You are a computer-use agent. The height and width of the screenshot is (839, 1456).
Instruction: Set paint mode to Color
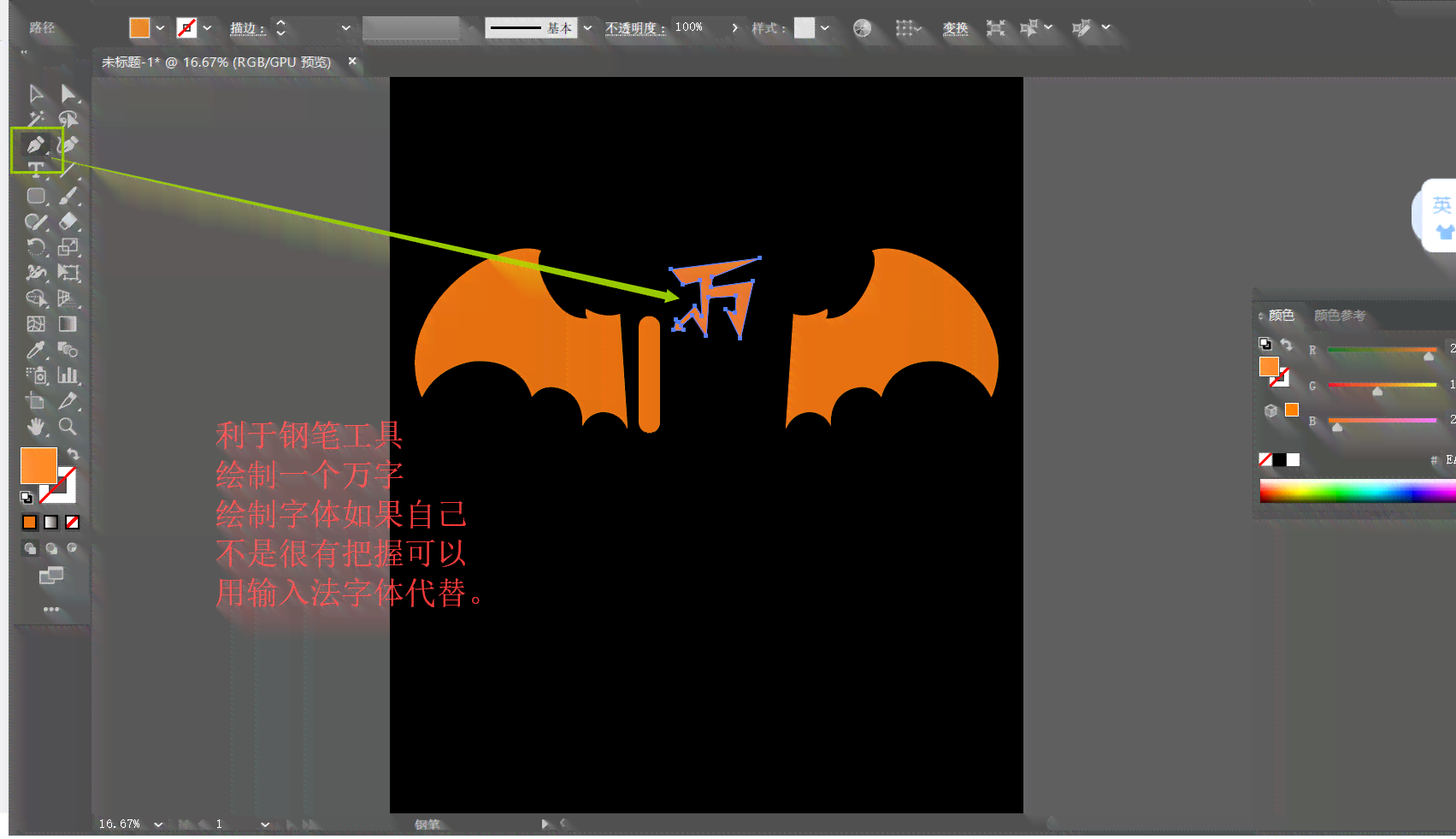click(30, 522)
